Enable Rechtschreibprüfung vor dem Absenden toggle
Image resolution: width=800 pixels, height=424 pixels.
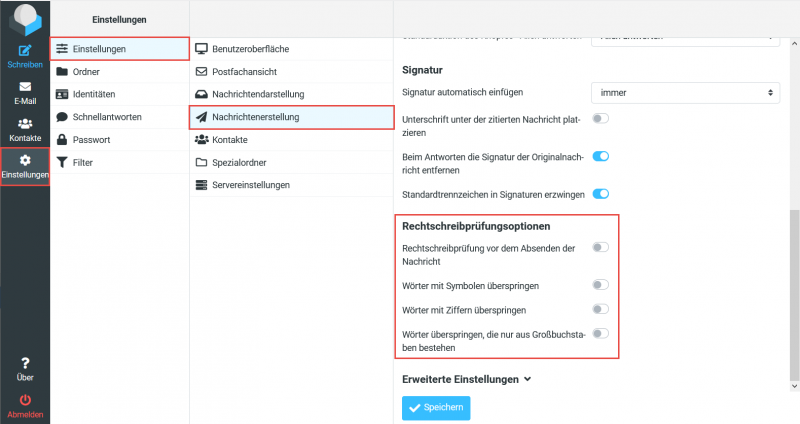tap(601, 247)
